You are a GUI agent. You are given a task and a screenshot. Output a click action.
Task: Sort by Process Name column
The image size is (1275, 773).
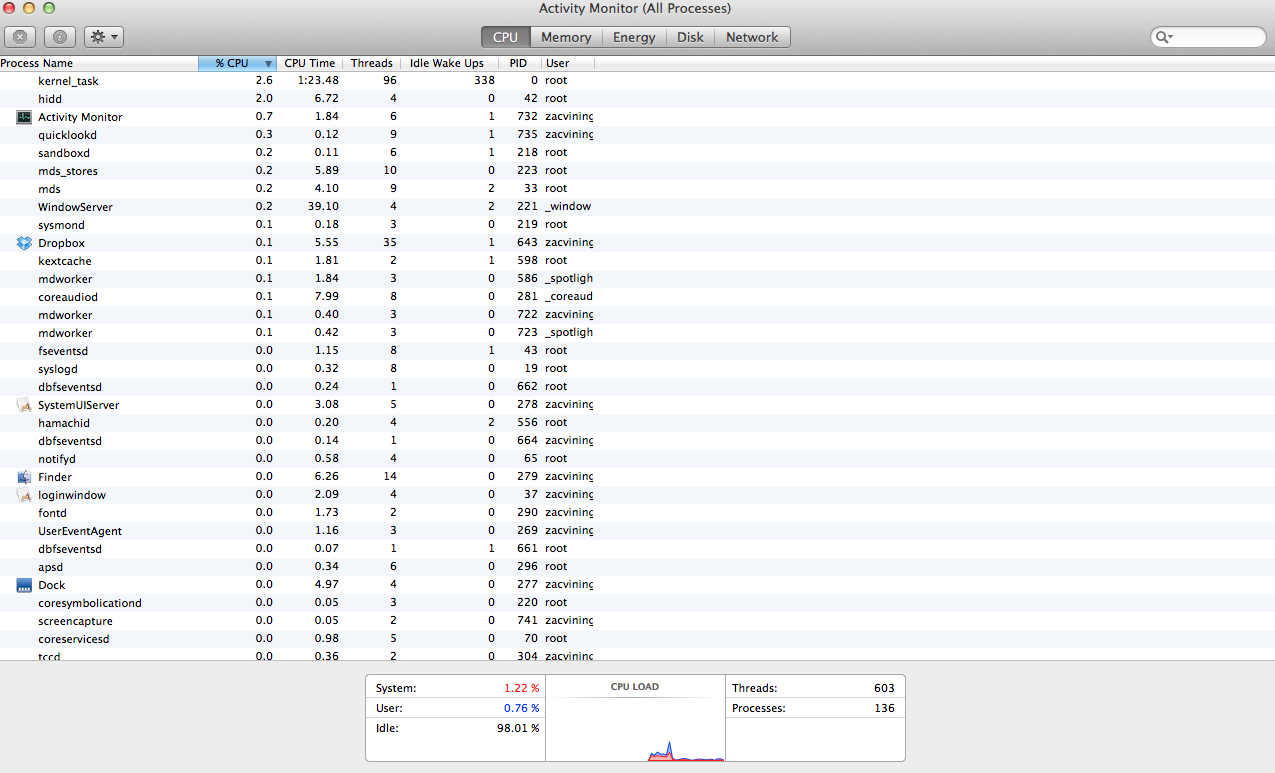tap(99, 63)
